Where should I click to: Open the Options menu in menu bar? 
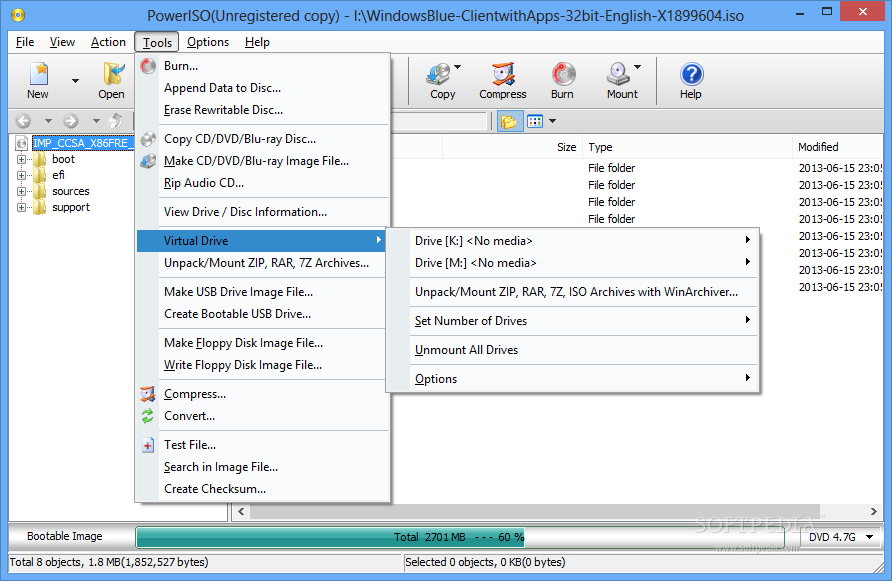208,42
